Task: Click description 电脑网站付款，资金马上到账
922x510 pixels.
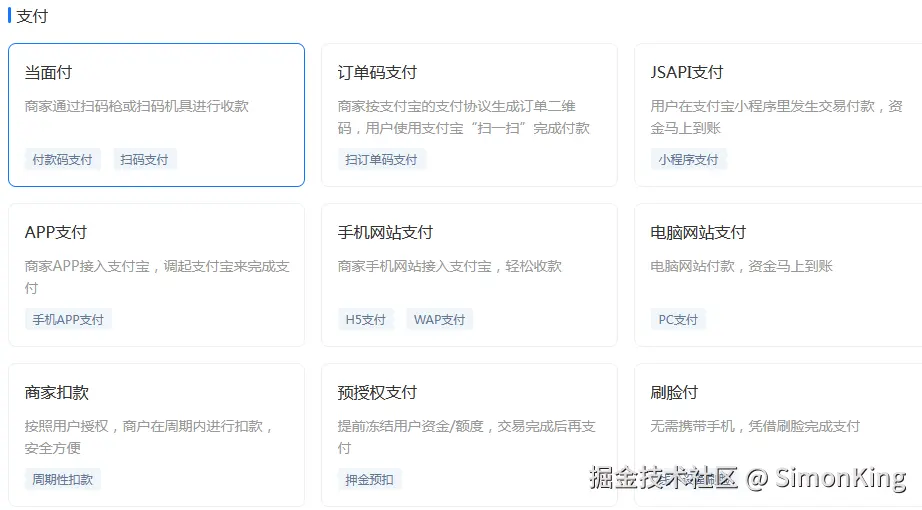Action: pos(741,266)
